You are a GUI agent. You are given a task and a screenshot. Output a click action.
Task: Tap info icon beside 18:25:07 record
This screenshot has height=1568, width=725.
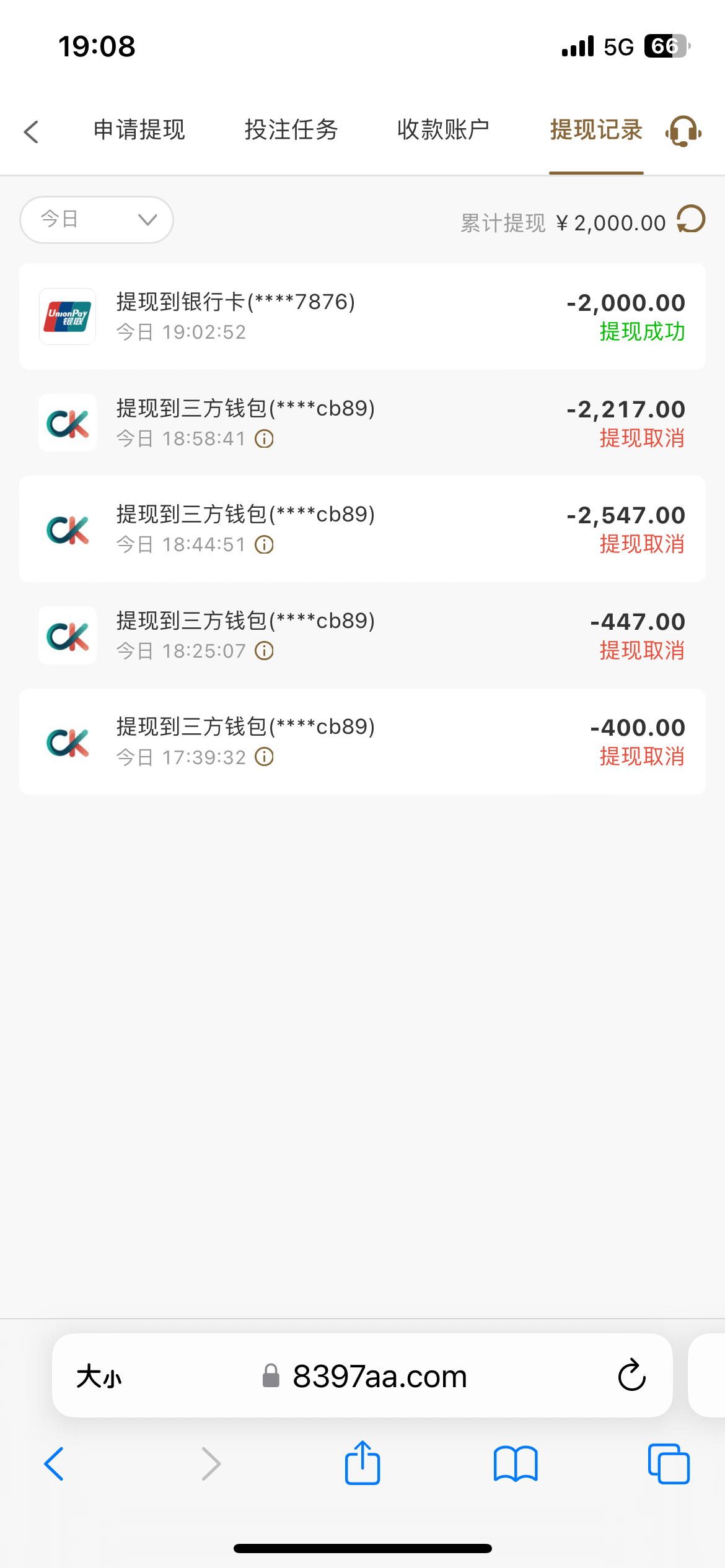265,651
